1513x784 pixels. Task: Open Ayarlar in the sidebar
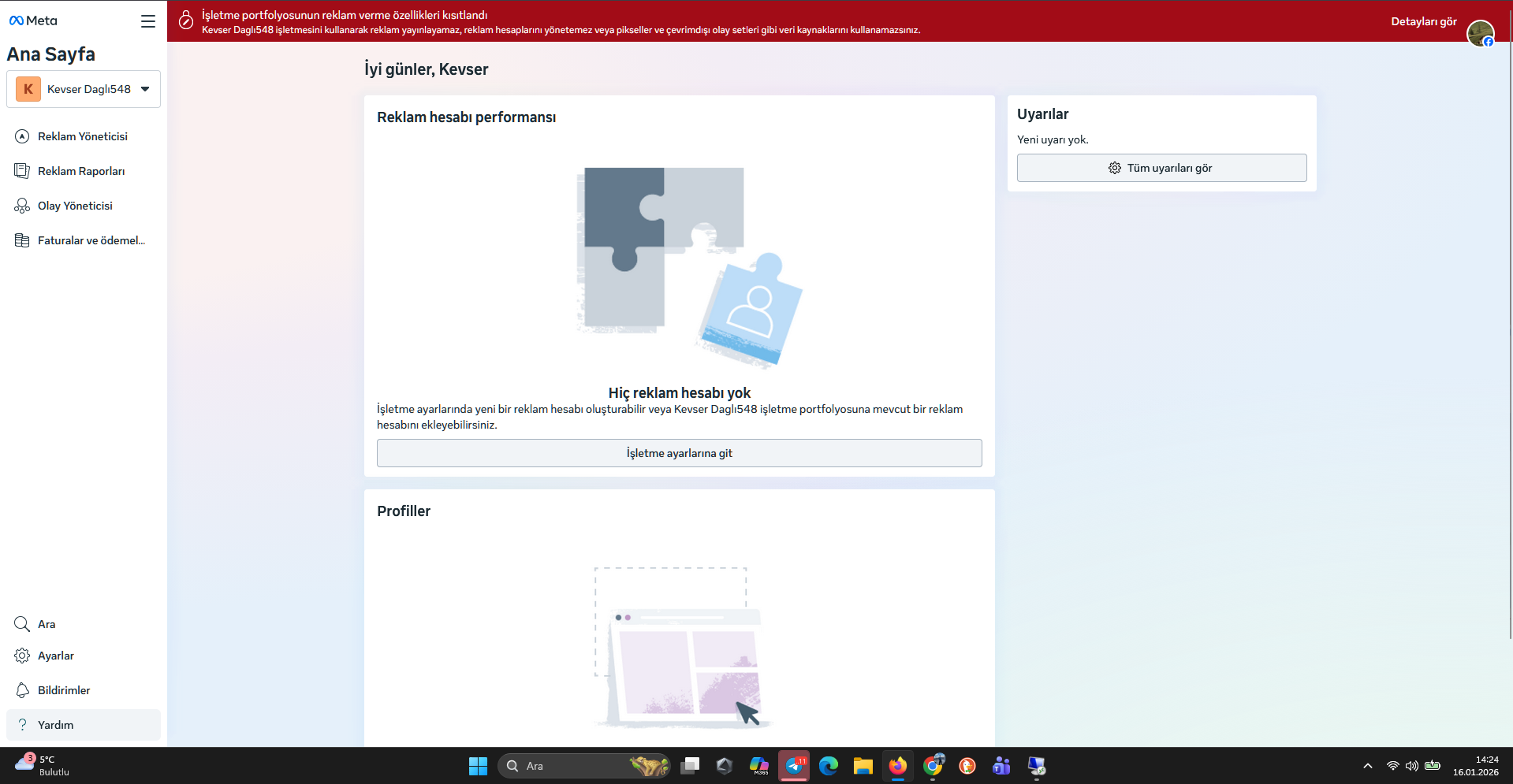pos(84,656)
